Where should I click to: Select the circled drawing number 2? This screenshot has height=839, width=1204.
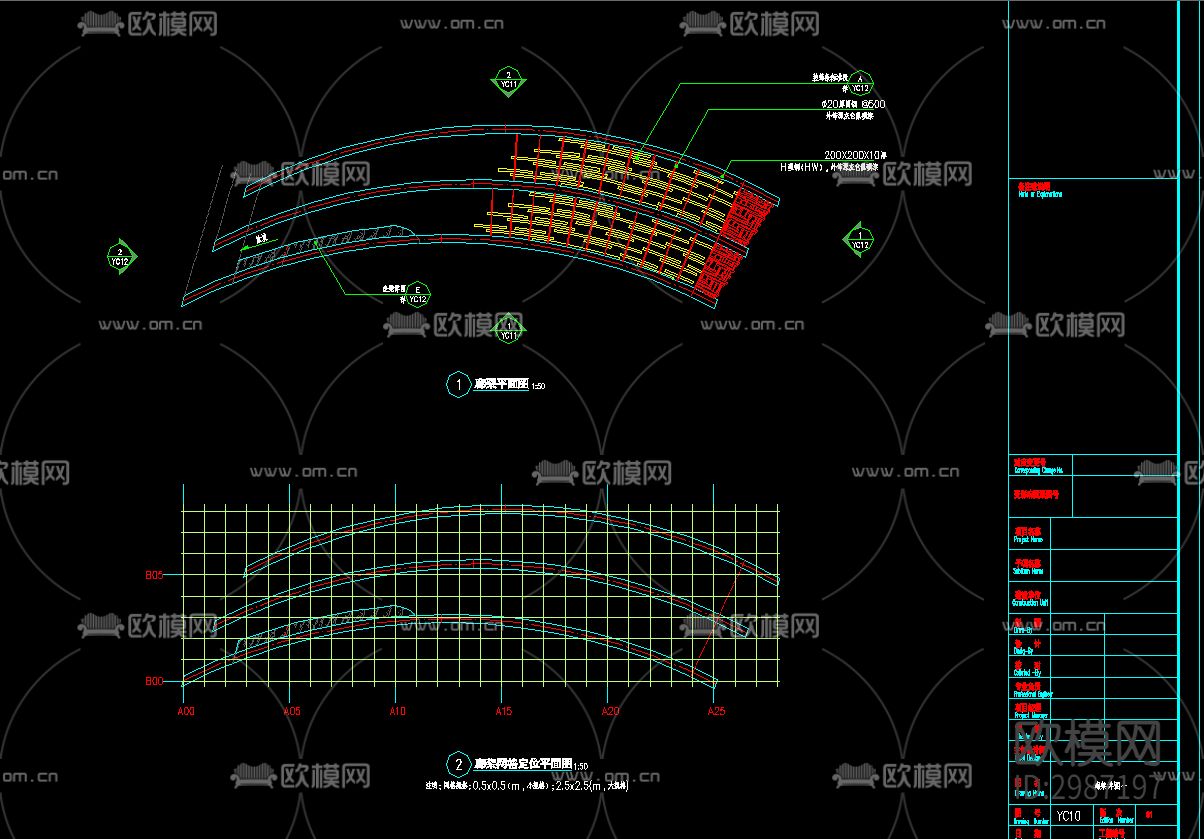click(458, 765)
